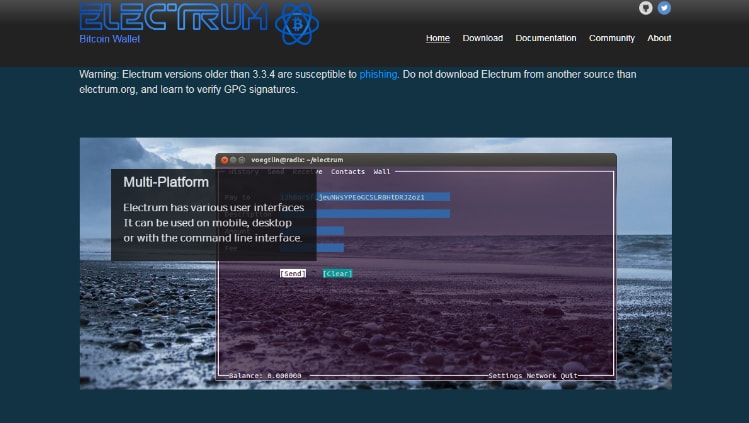Click Quit at the terminal bottom
The height and width of the screenshot is (423, 749).
(x=569, y=376)
